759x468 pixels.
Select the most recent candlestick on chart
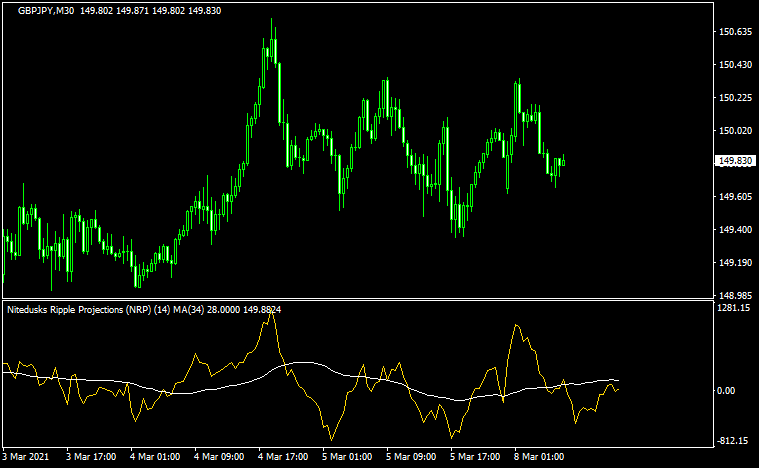(x=564, y=161)
